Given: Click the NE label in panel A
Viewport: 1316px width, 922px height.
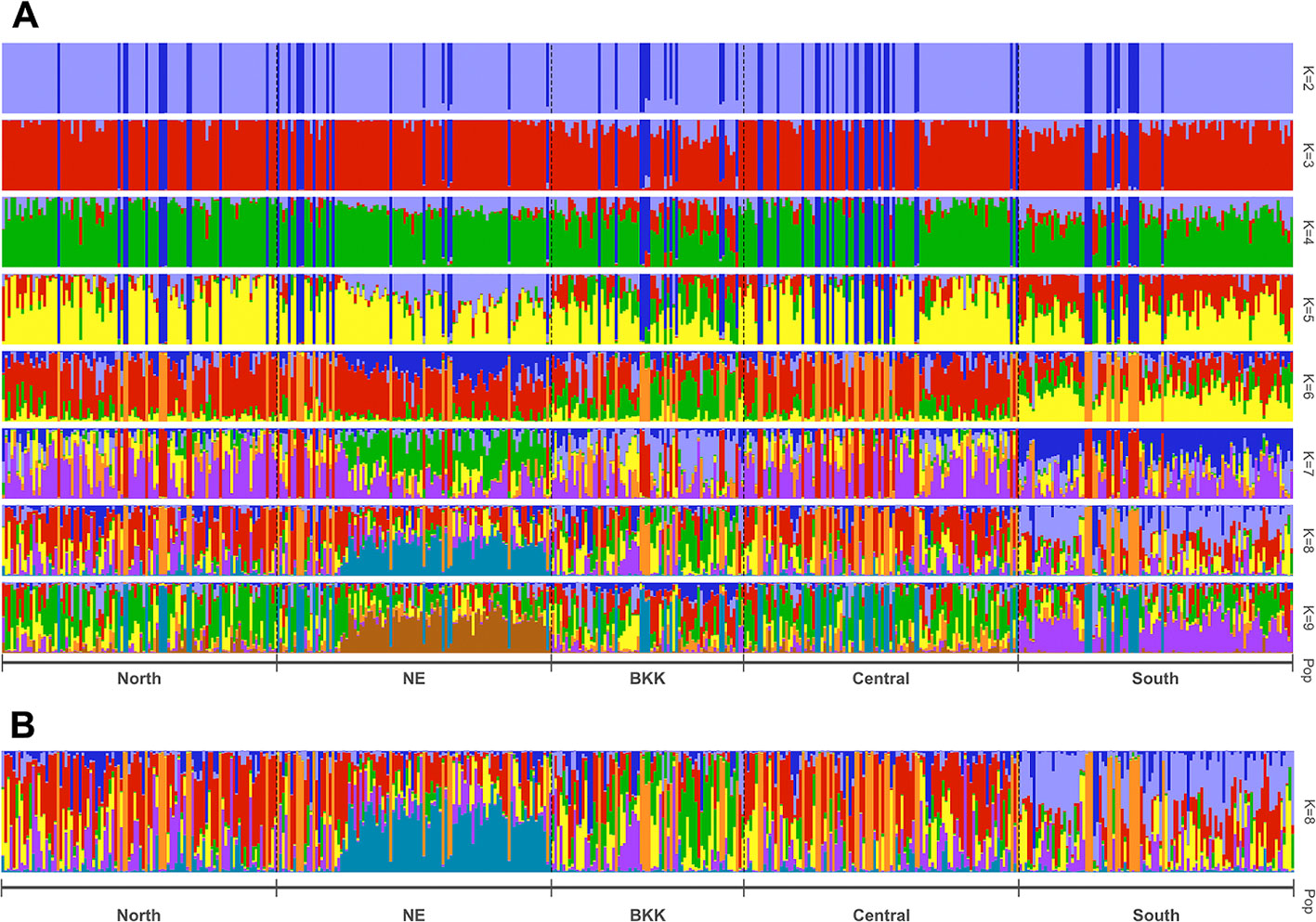Looking at the screenshot, I should coord(414,679).
